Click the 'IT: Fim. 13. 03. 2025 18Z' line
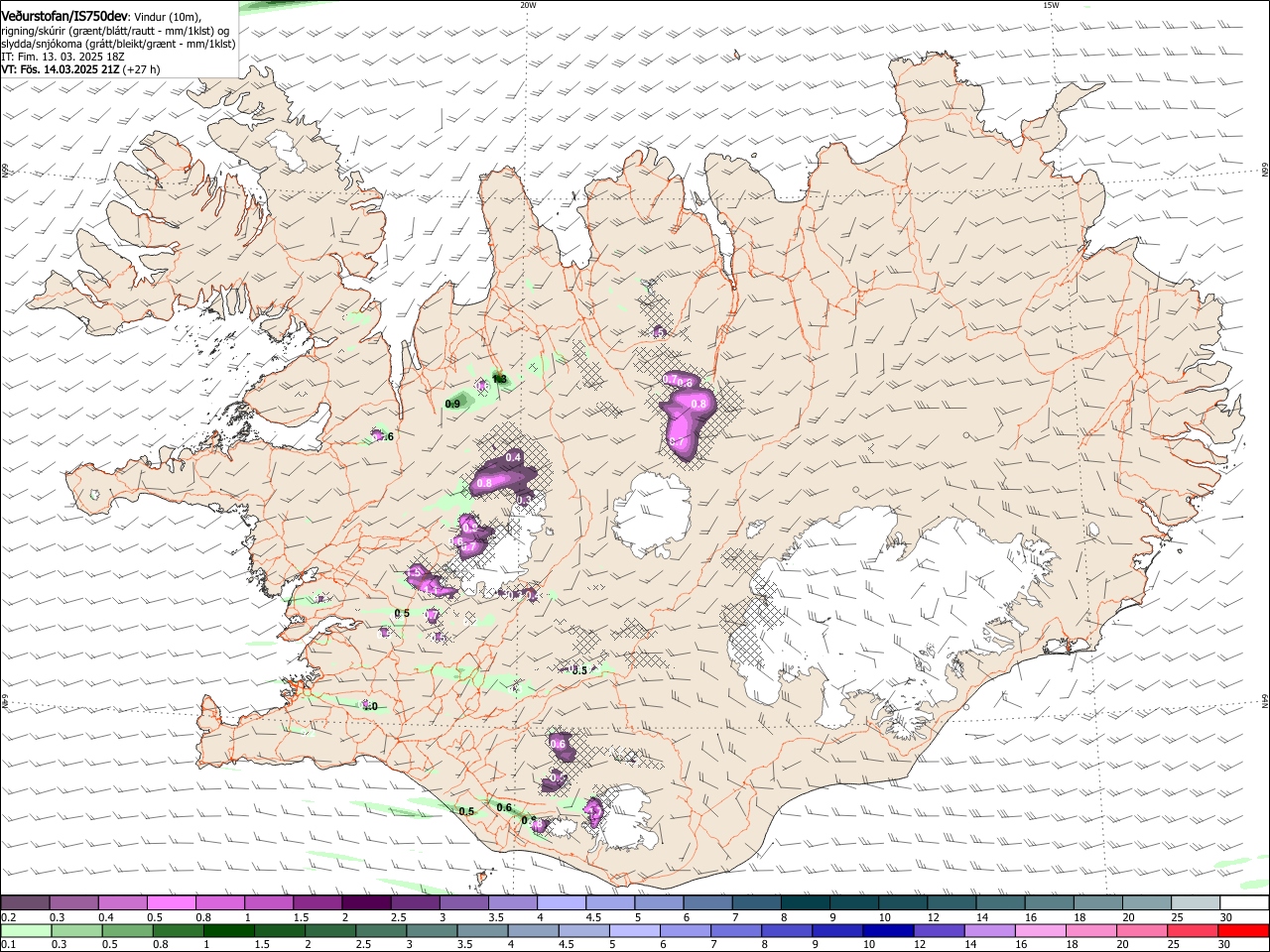This screenshot has width=1270, height=952. click(x=63, y=58)
